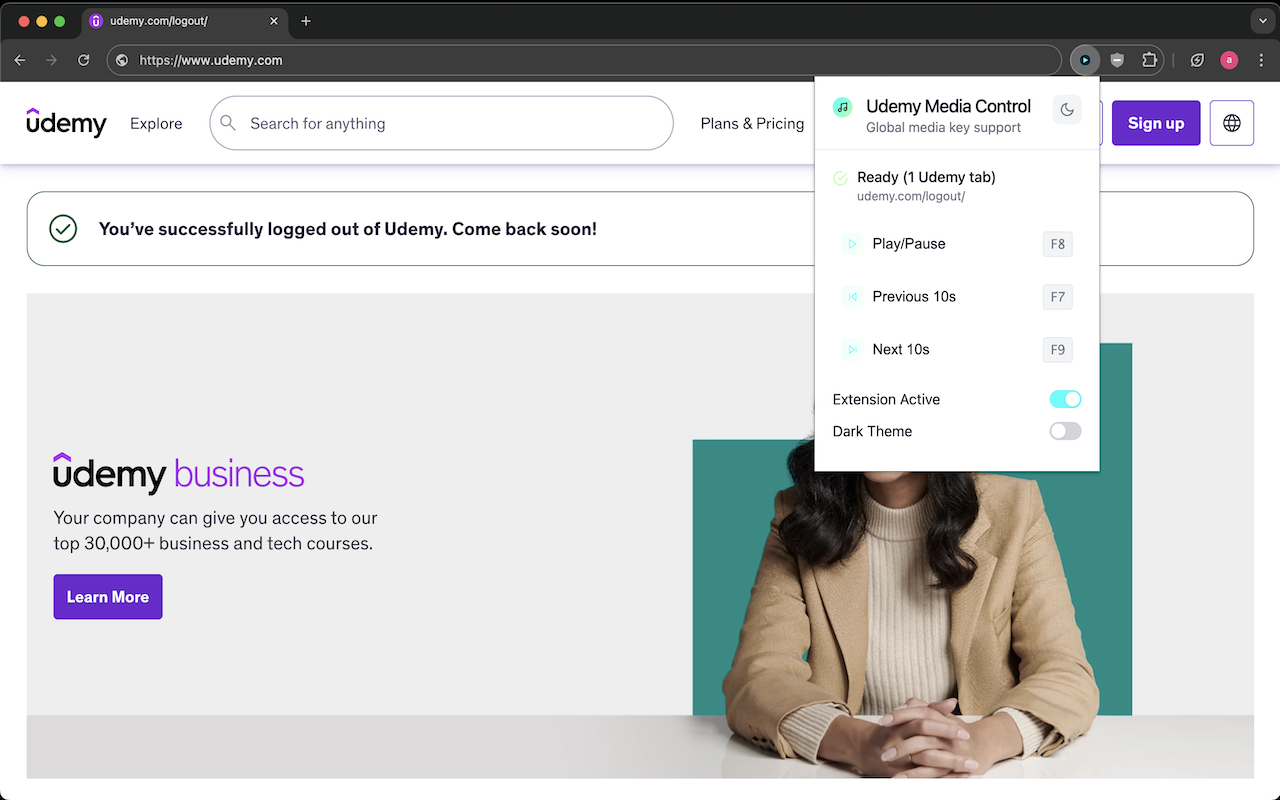Click the 'Udemy Media Control' title
The height and width of the screenshot is (800, 1280).
tap(948, 106)
